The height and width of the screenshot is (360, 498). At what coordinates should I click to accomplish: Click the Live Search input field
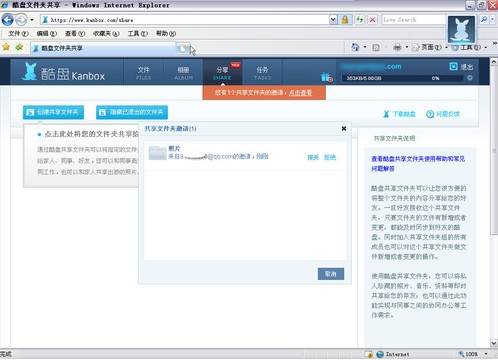(x=414, y=20)
